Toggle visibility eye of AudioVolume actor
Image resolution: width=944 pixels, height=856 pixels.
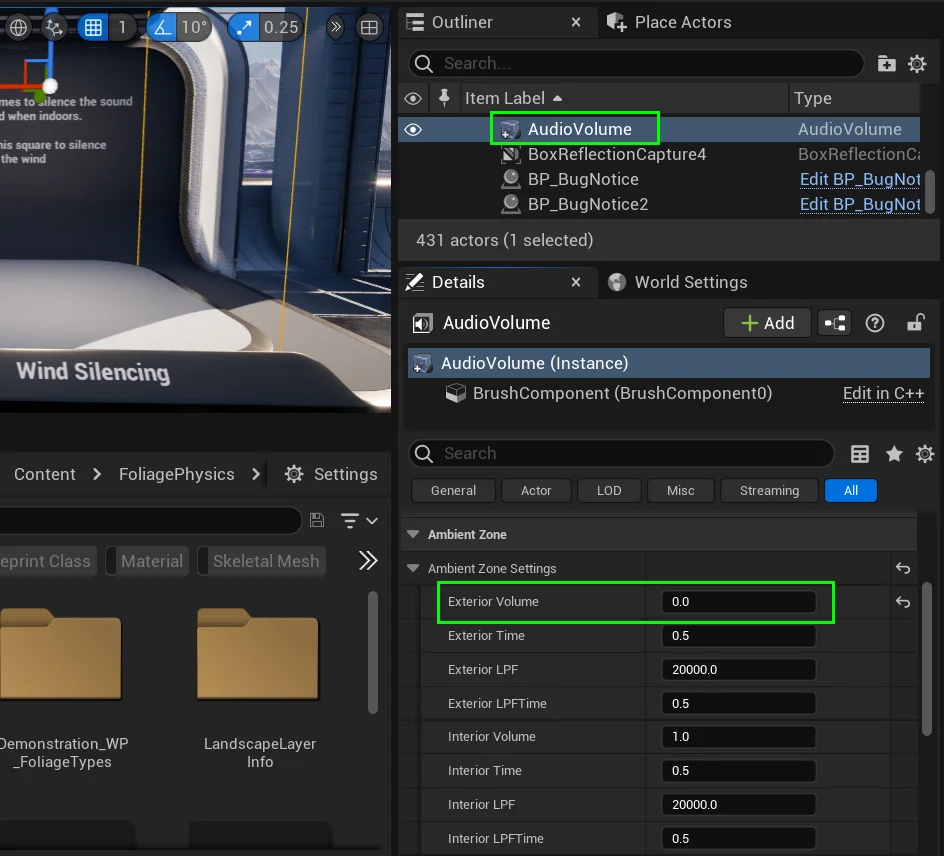[x=413, y=129]
